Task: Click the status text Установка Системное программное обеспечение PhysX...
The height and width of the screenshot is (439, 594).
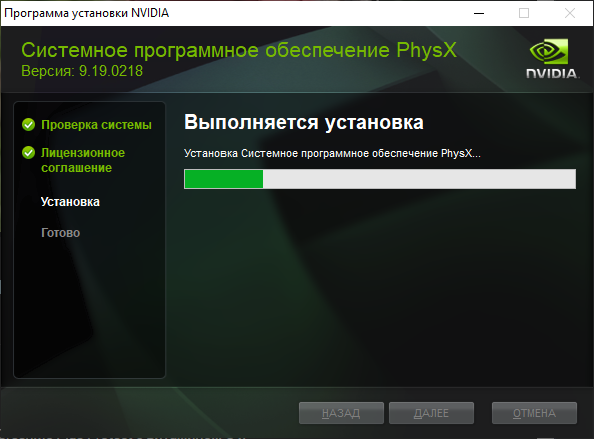Action: [332, 153]
